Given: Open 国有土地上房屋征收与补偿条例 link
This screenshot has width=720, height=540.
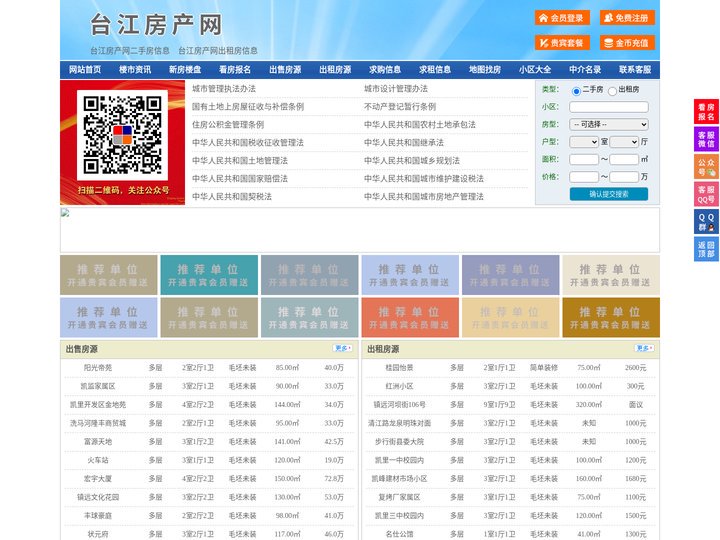Looking at the screenshot, I should click(248, 107).
